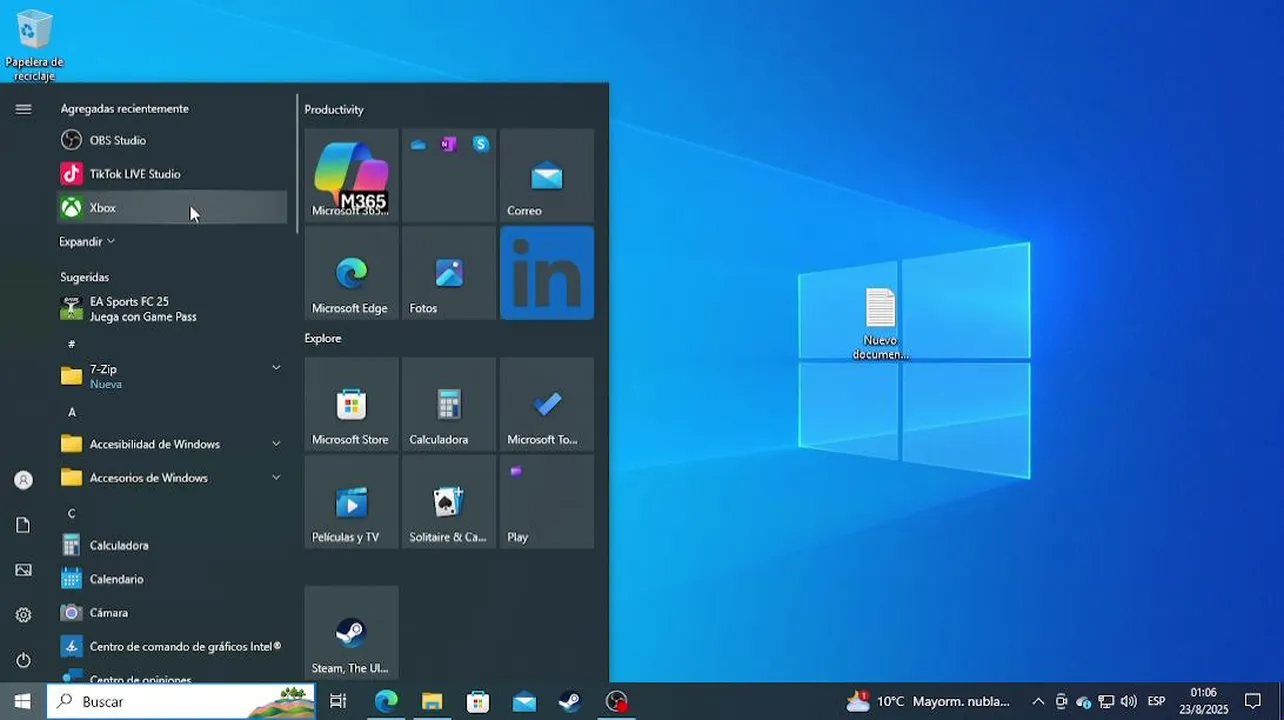Open the weather widget 10°C
Viewport: 1284px width, 720px height.
click(928, 702)
